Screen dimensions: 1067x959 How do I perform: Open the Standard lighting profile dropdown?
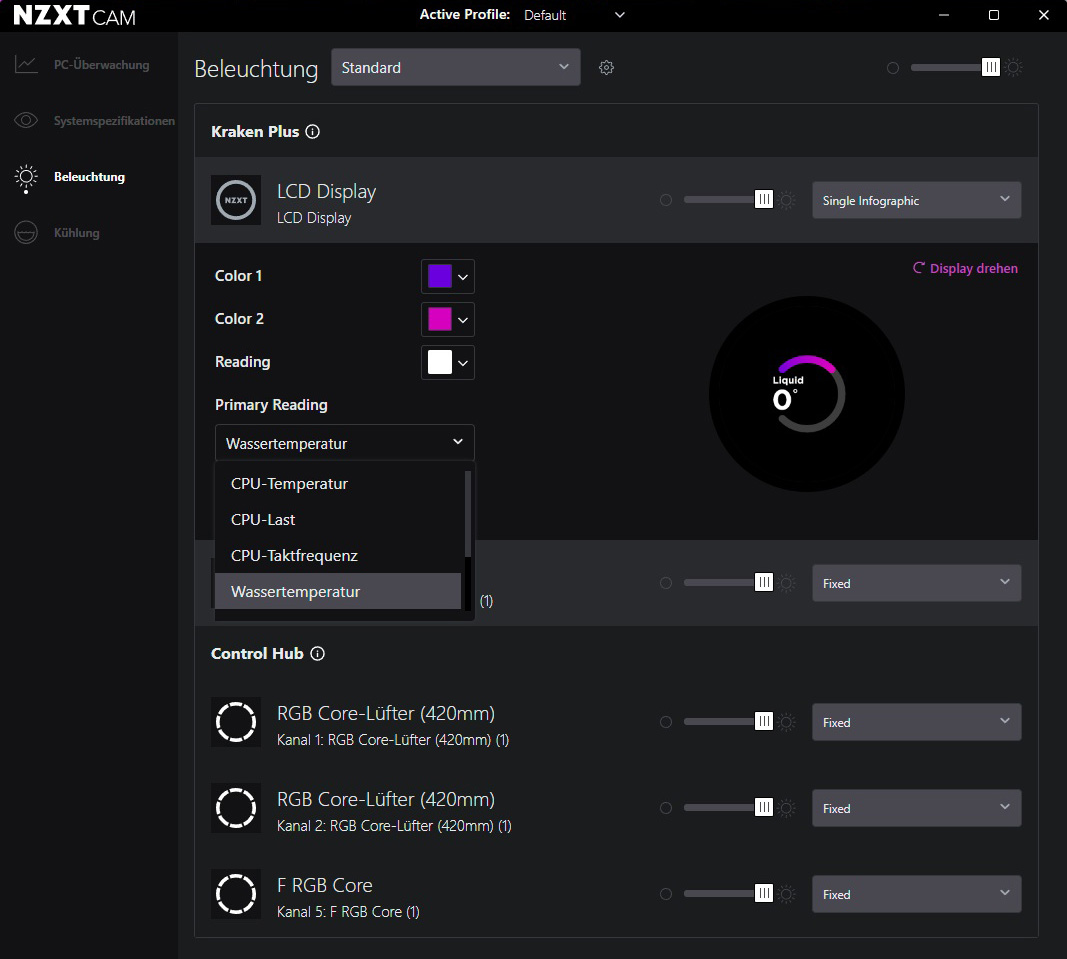(x=455, y=67)
